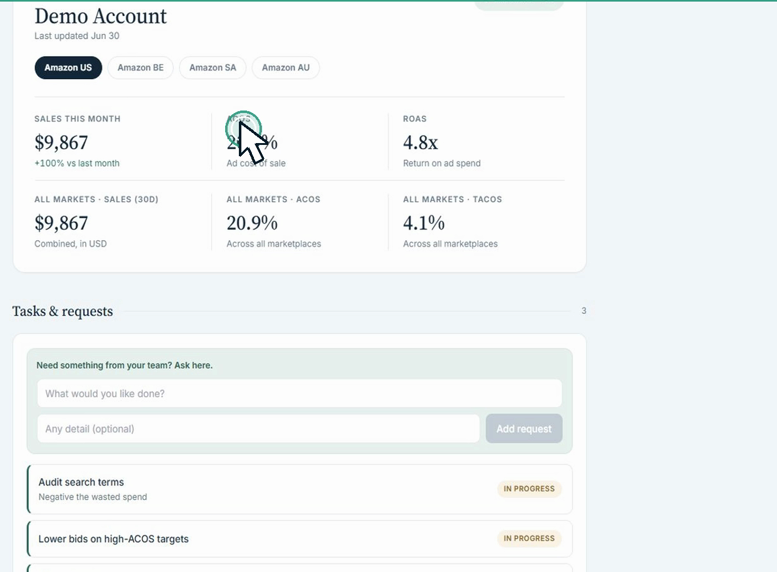Image resolution: width=777 pixels, height=572 pixels.
Task: Click the 'Last updated Jun 30' text
Action: point(77,36)
